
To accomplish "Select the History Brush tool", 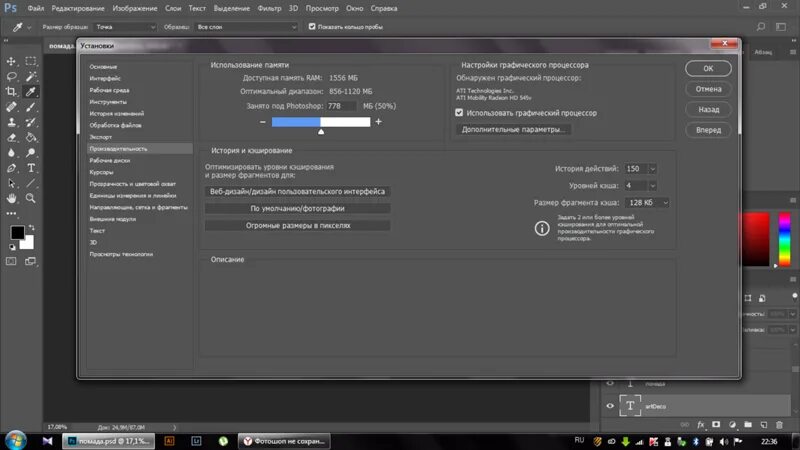I will point(31,122).
